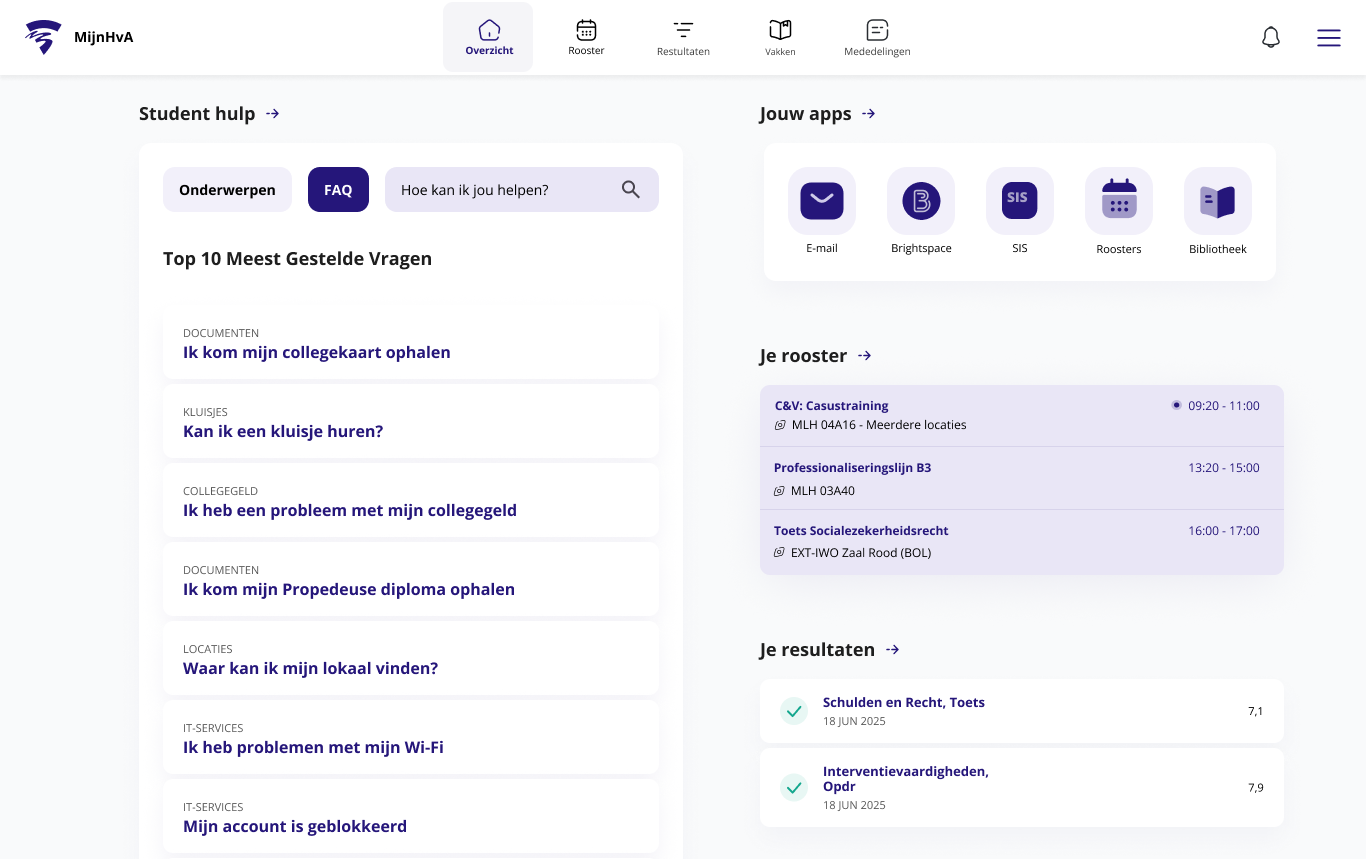Open the Mededelingen tab
Viewport: 1366px width, 859px height.
pos(877,38)
